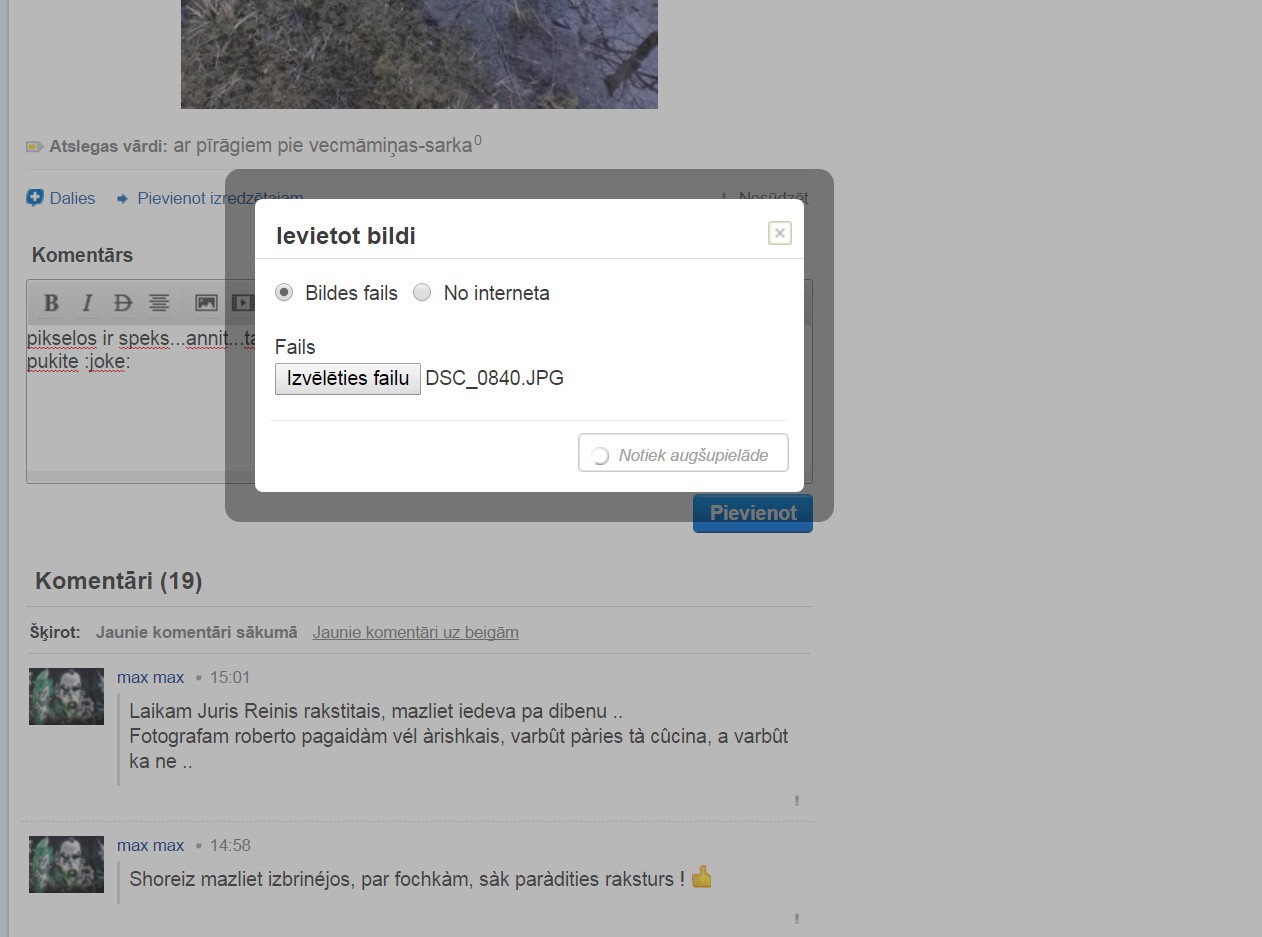Toggle bold formatting in comment editor
1262x937 pixels.
(x=51, y=303)
